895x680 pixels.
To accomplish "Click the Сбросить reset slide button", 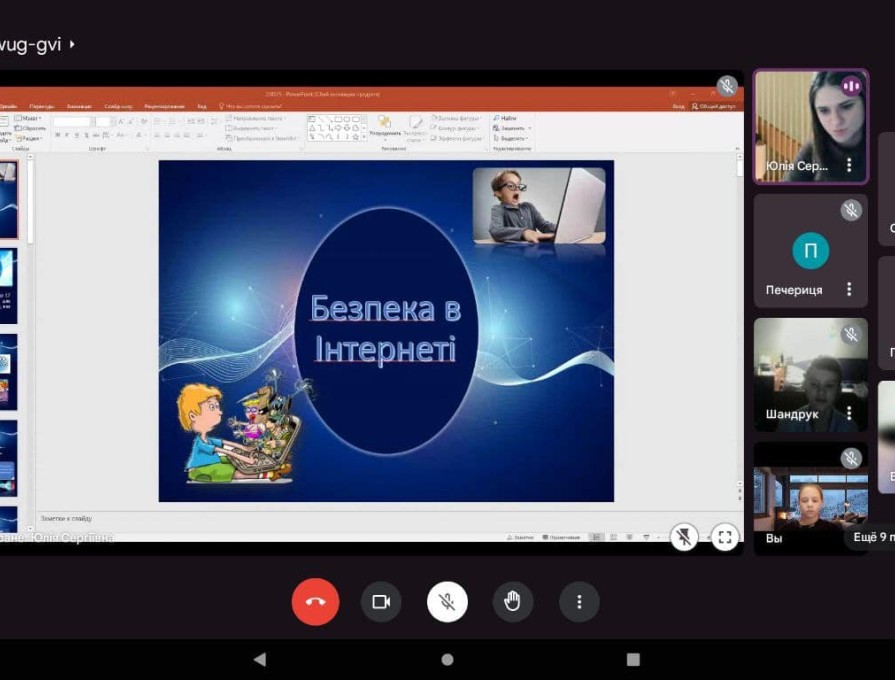I will click(x=30, y=128).
